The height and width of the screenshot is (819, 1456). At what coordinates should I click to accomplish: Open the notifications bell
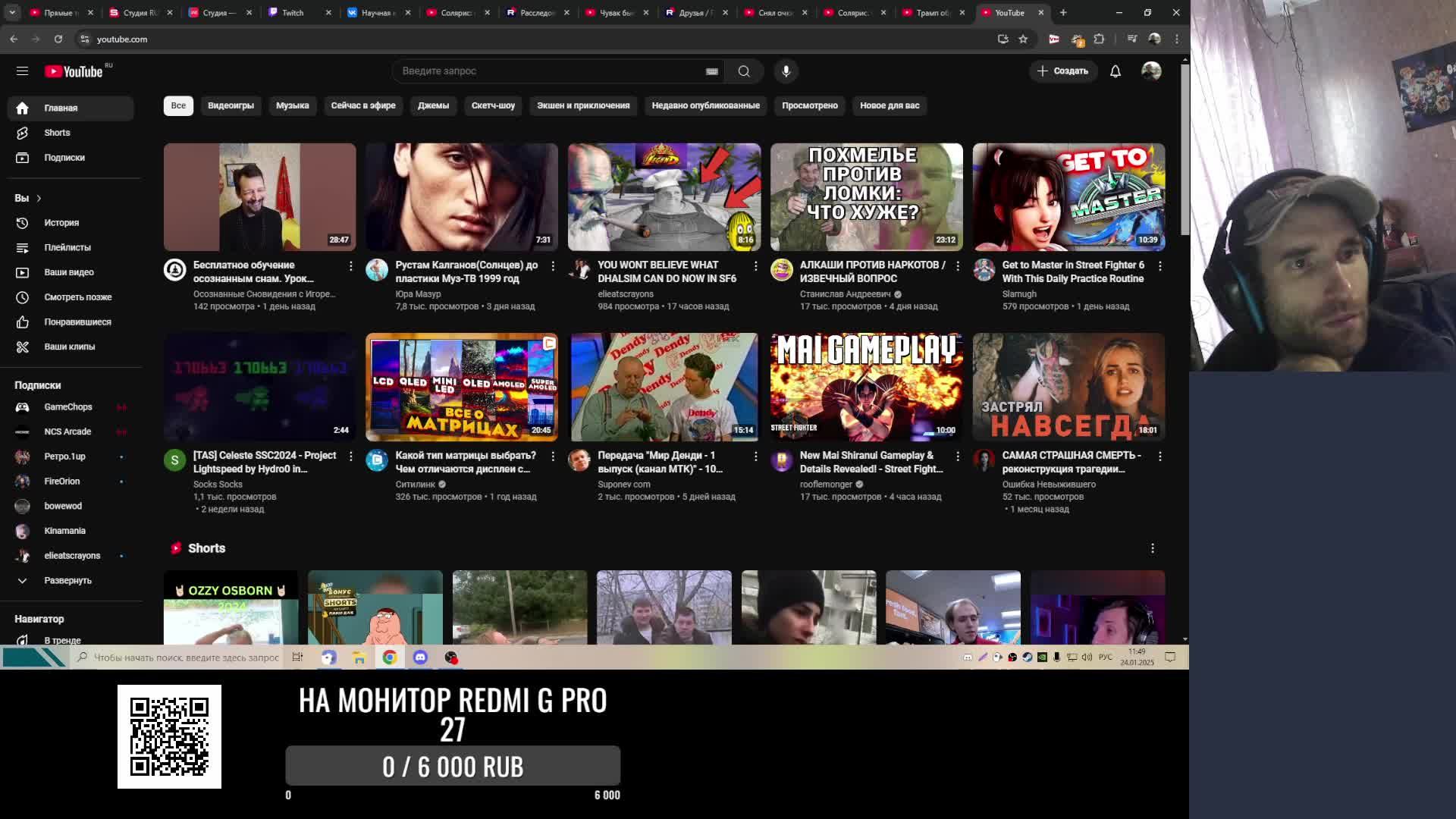pyautogui.click(x=1115, y=71)
